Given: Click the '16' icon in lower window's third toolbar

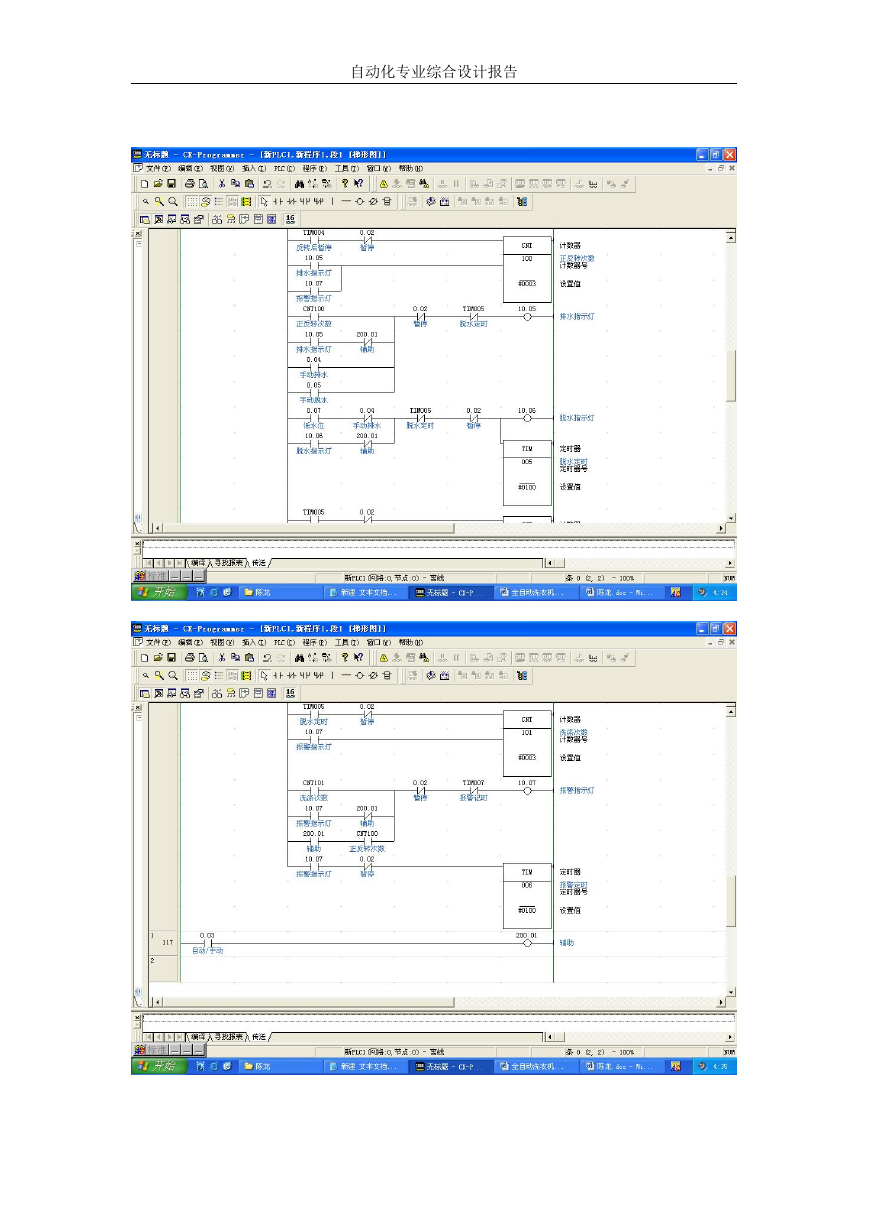Looking at the screenshot, I should (290, 691).
